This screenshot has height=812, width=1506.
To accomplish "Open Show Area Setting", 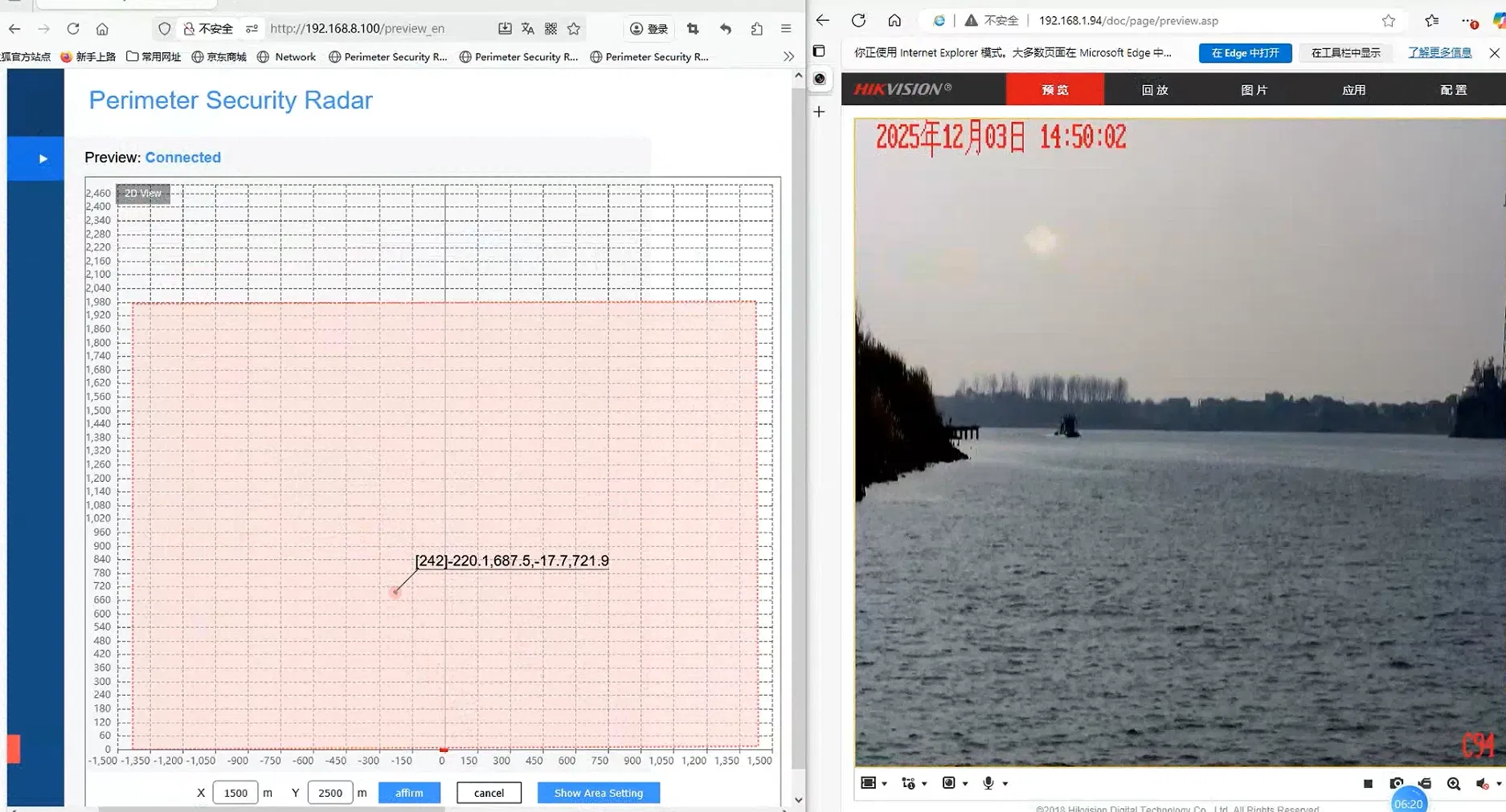I will coord(598,792).
